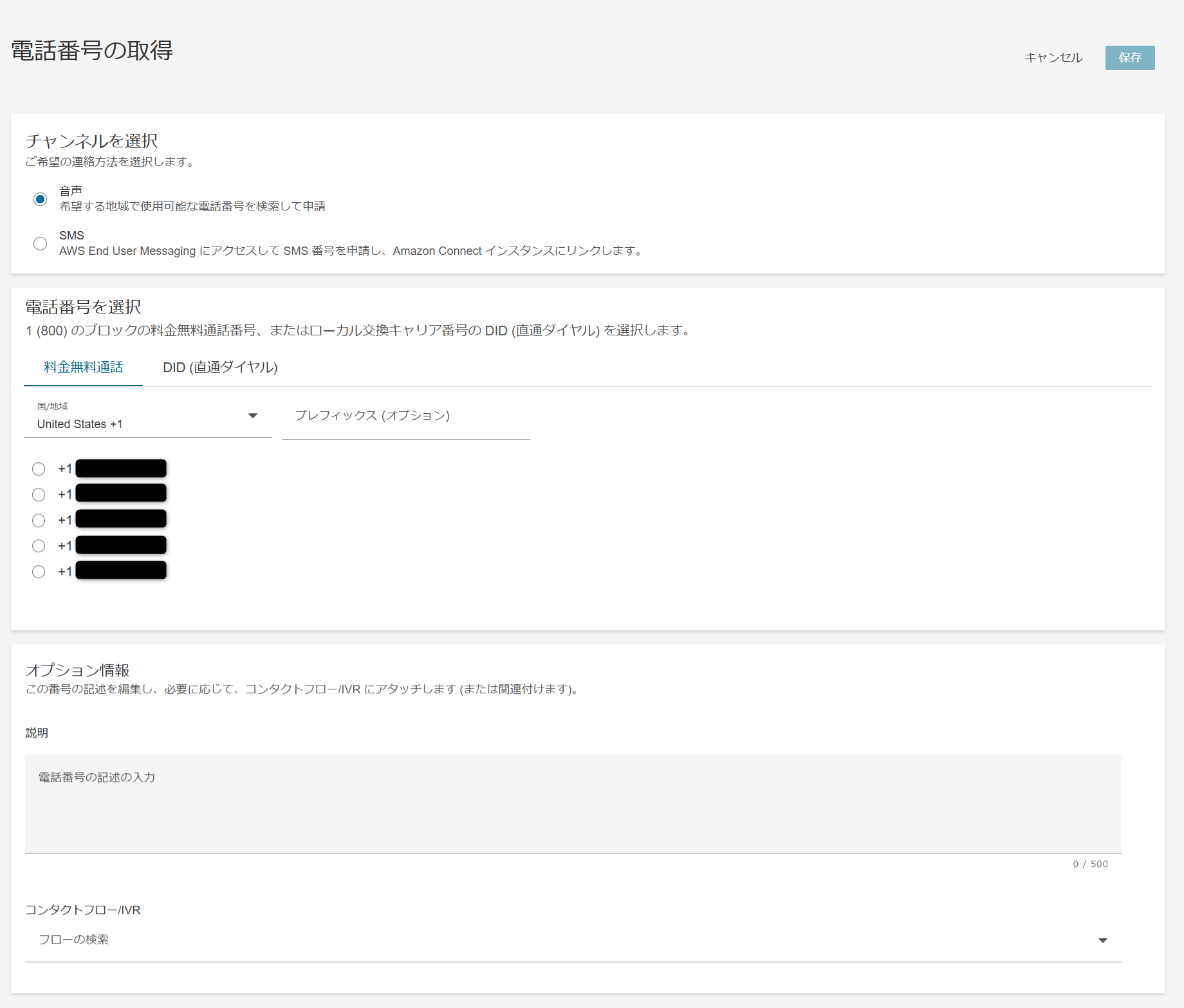Open the DID (直通ダイヤル) tab
Viewport: 1184px width, 1008px height.
coord(220,367)
